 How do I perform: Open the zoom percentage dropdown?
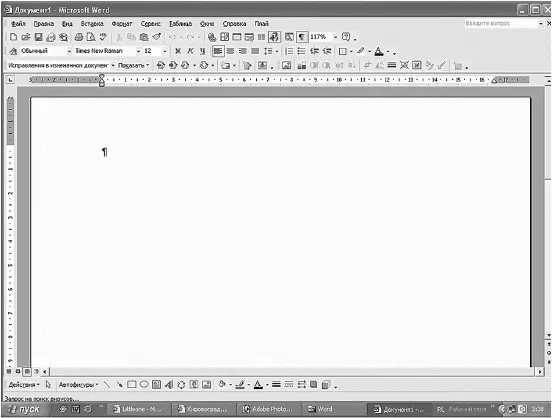click(x=335, y=37)
